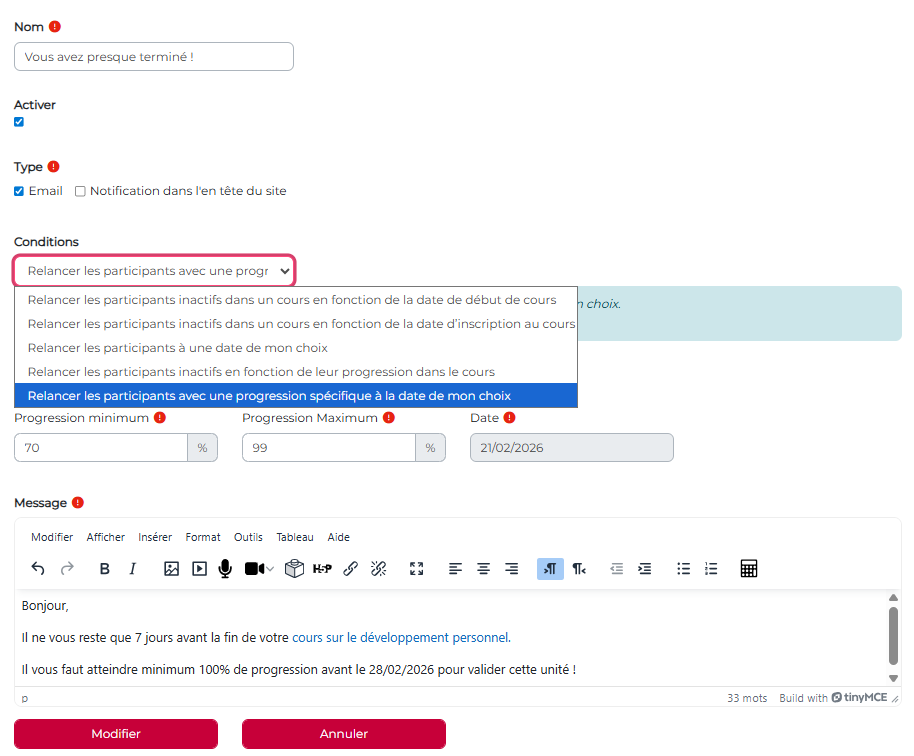Click the Modifier submit button
Screen dimensions: 914x756
pyautogui.click(x=116, y=734)
